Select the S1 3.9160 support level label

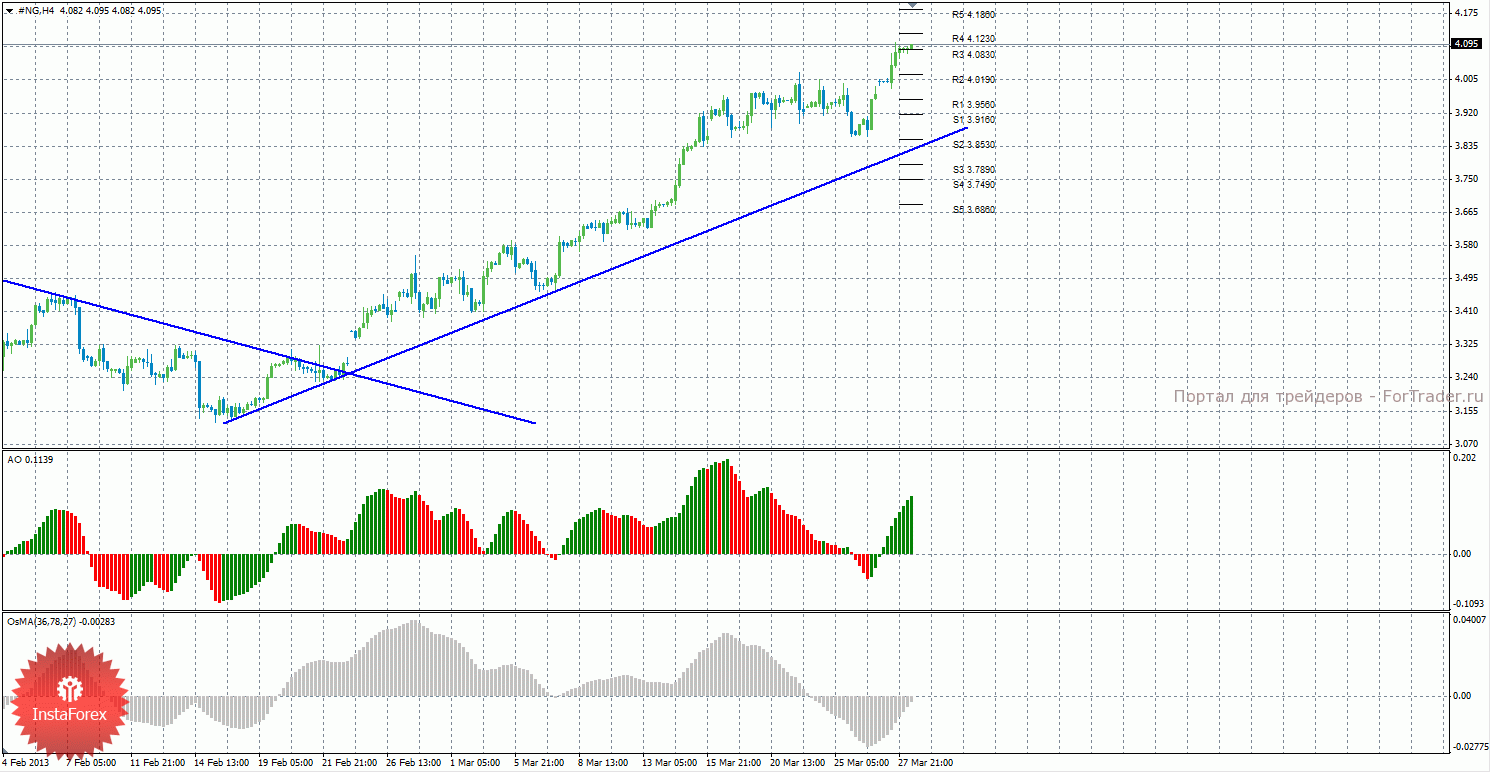973,120
